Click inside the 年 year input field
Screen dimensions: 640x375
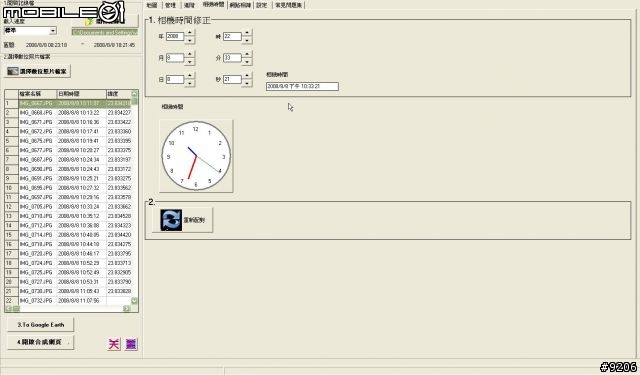[175, 36]
